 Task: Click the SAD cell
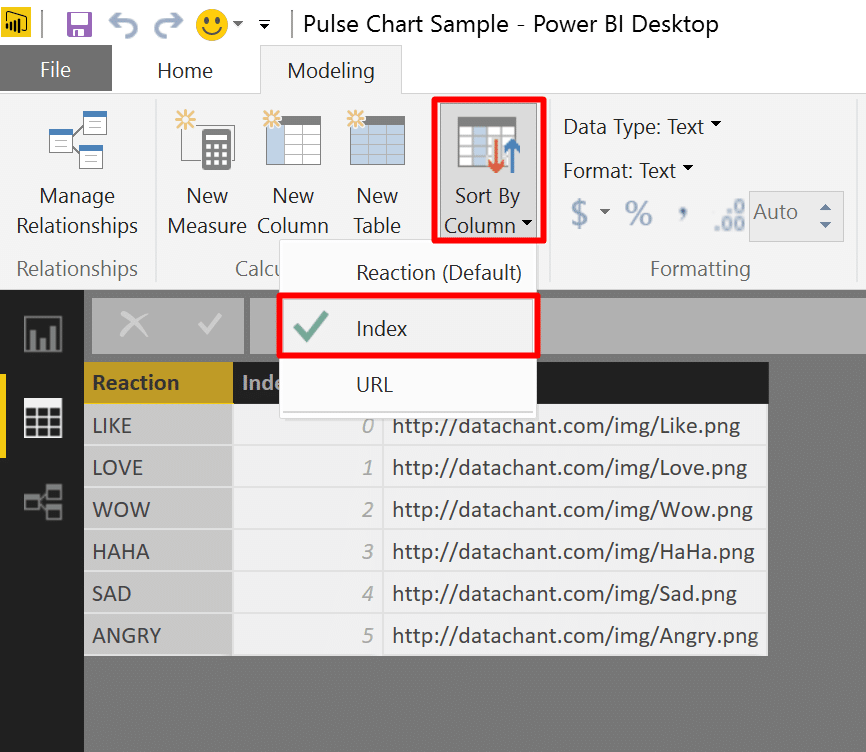tap(159, 594)
